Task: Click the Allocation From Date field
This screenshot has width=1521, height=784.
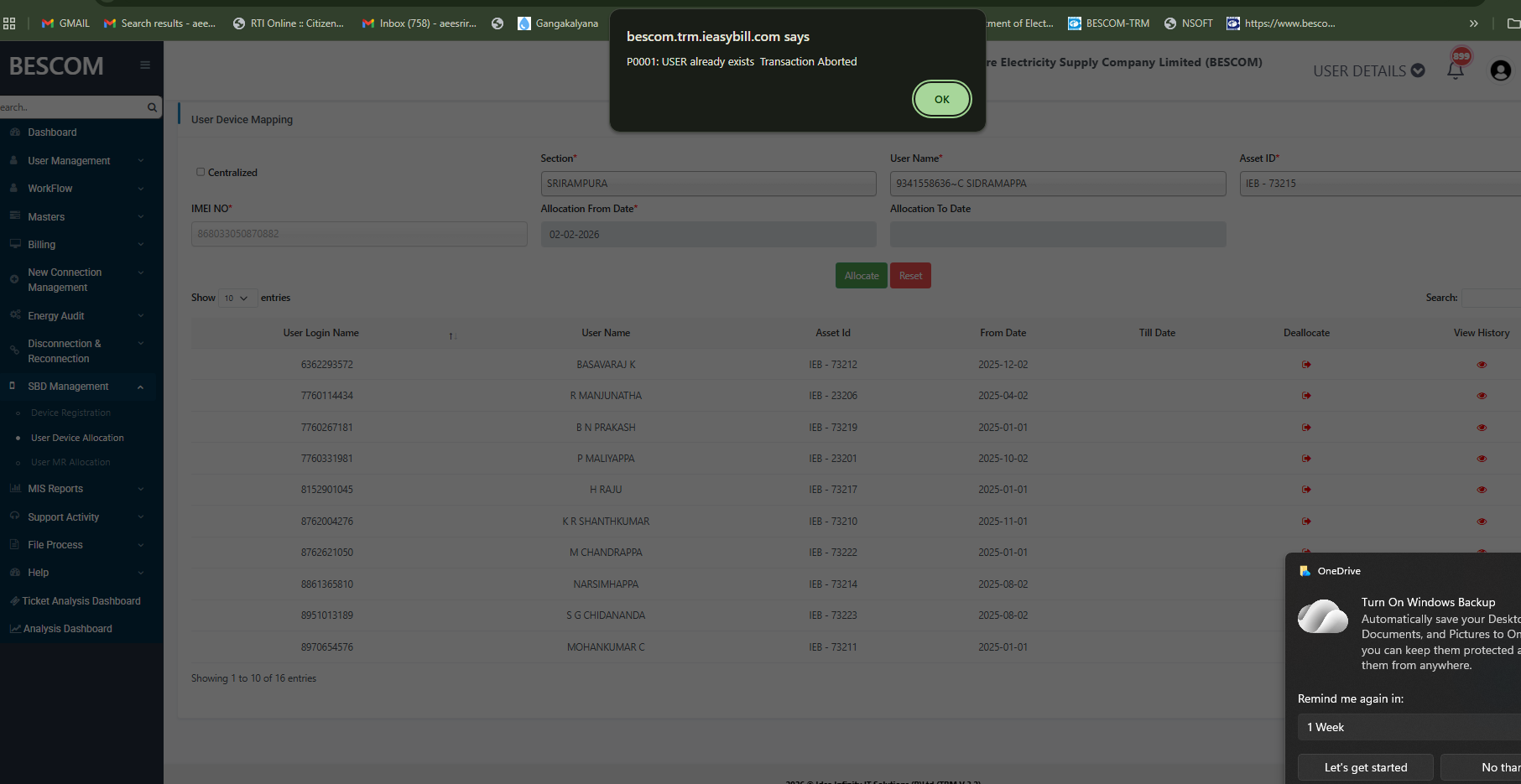Action: pyautogui.click(x=709, y=234)
